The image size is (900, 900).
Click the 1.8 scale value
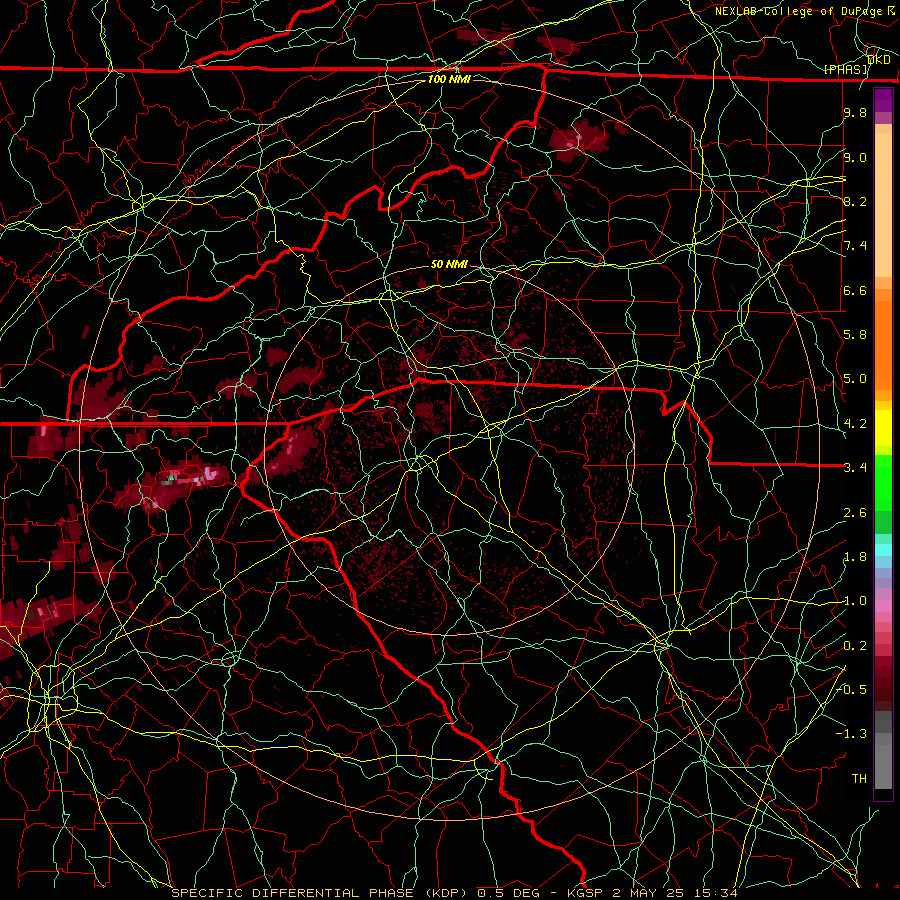coord(855,557)
